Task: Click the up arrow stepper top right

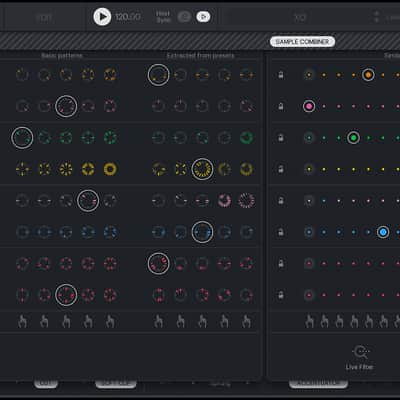Action: pyautogui.click(x=377, y=14)
